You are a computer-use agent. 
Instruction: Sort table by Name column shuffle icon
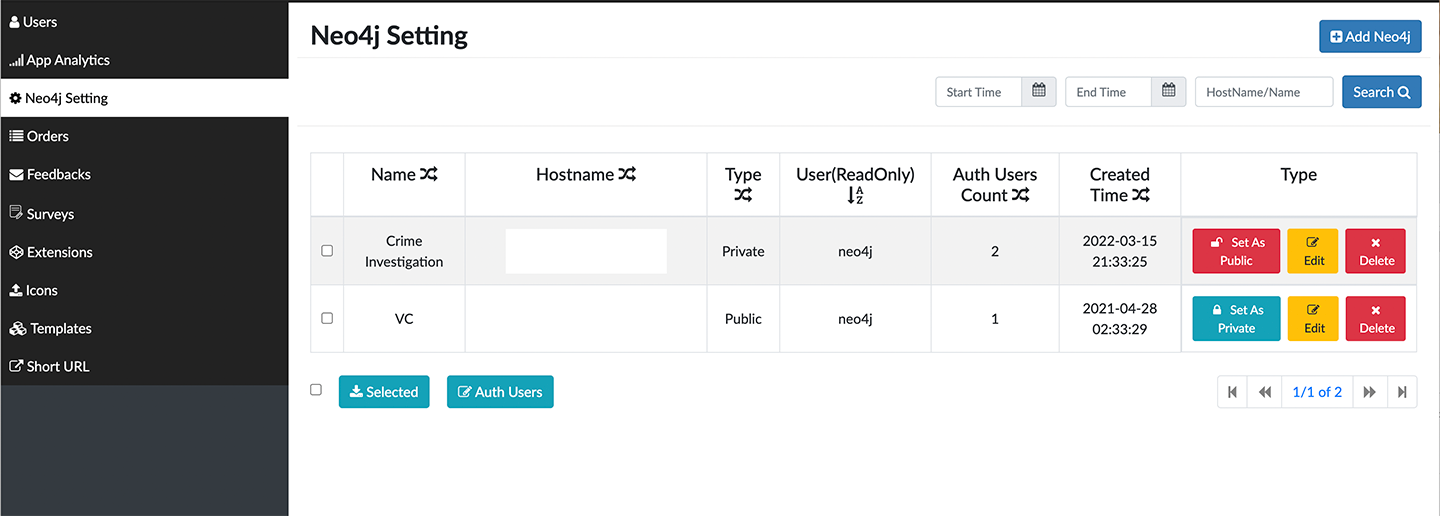[429, 175]
